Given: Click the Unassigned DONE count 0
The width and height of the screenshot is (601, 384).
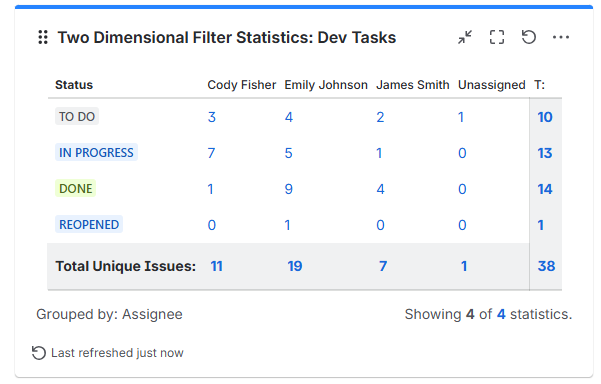Looking at the screenshot, I should click(x=462, y=189).
